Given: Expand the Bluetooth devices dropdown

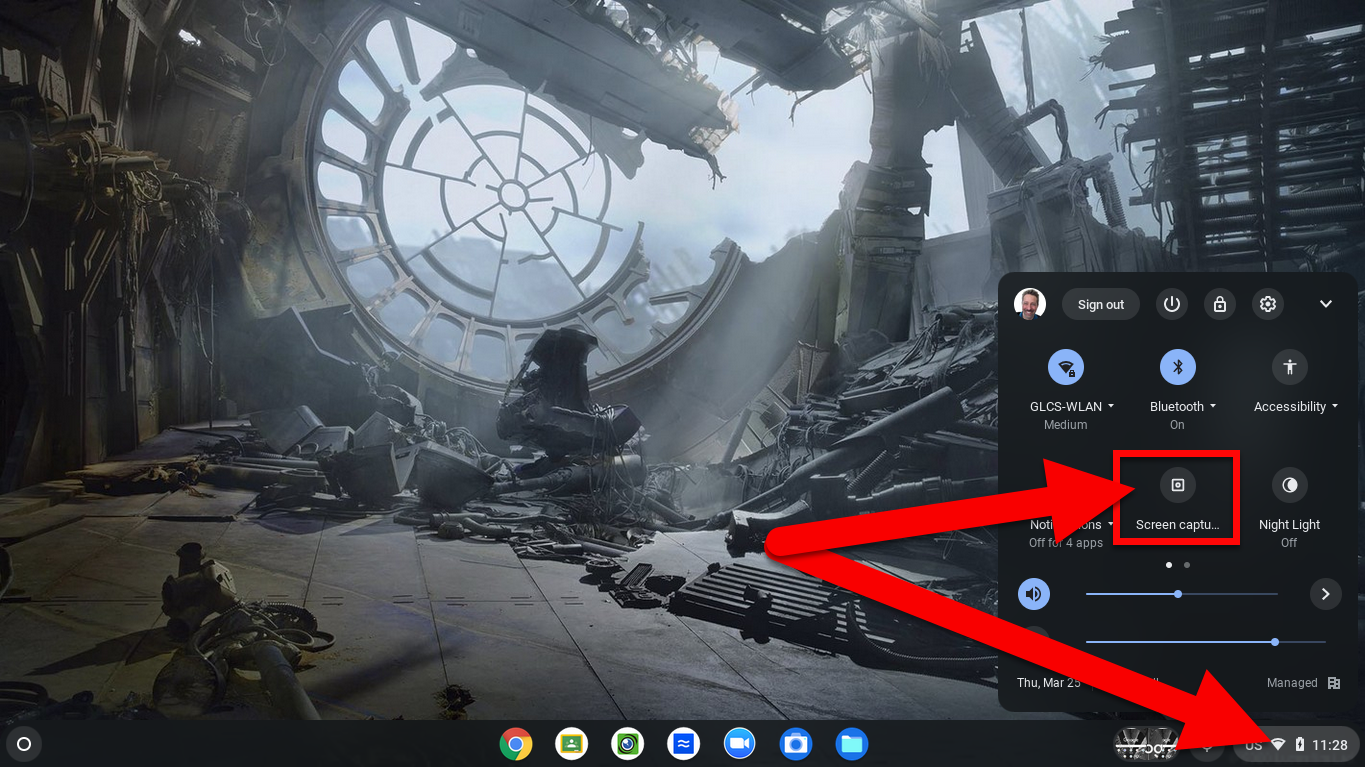Looking at the screenshot, I should (1183, 407).
